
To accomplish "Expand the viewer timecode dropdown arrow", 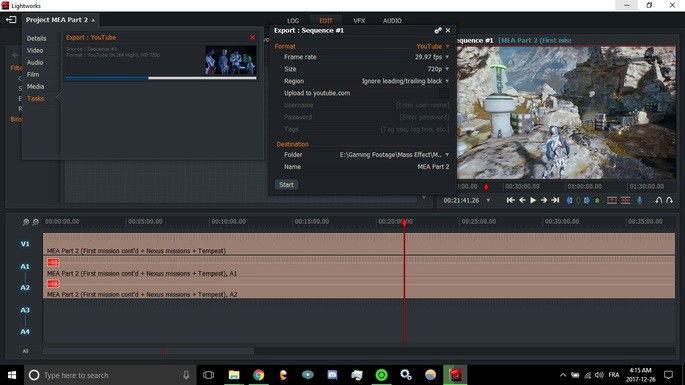I will click(488, 200).
